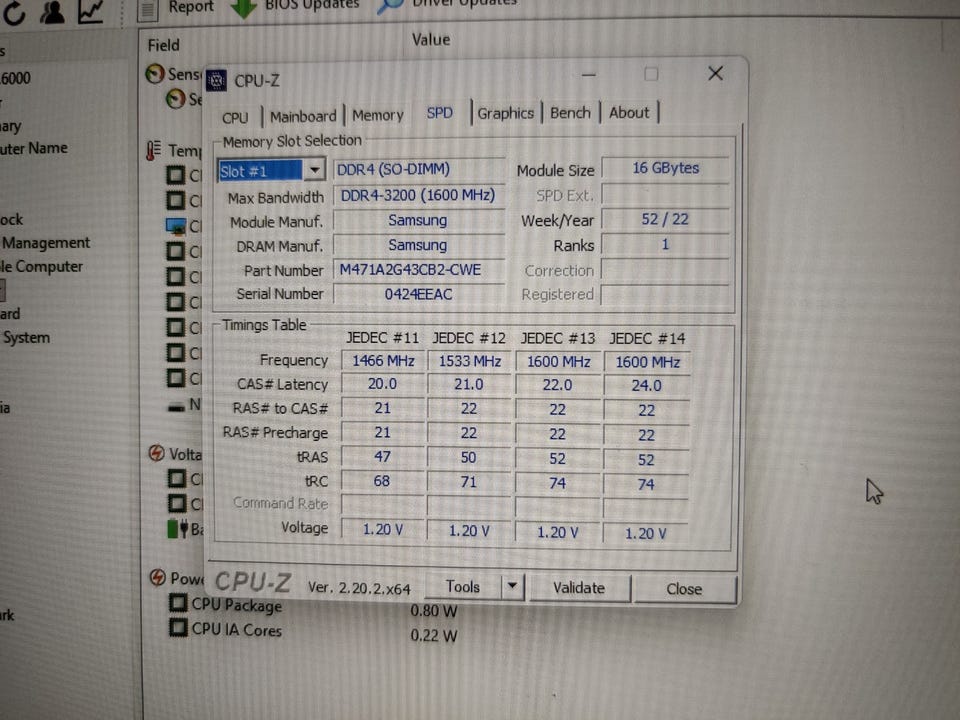Click the Close button at the bottom of CPU-Z
This screenshot has width=960, height=720.
[x=684, y=589]
